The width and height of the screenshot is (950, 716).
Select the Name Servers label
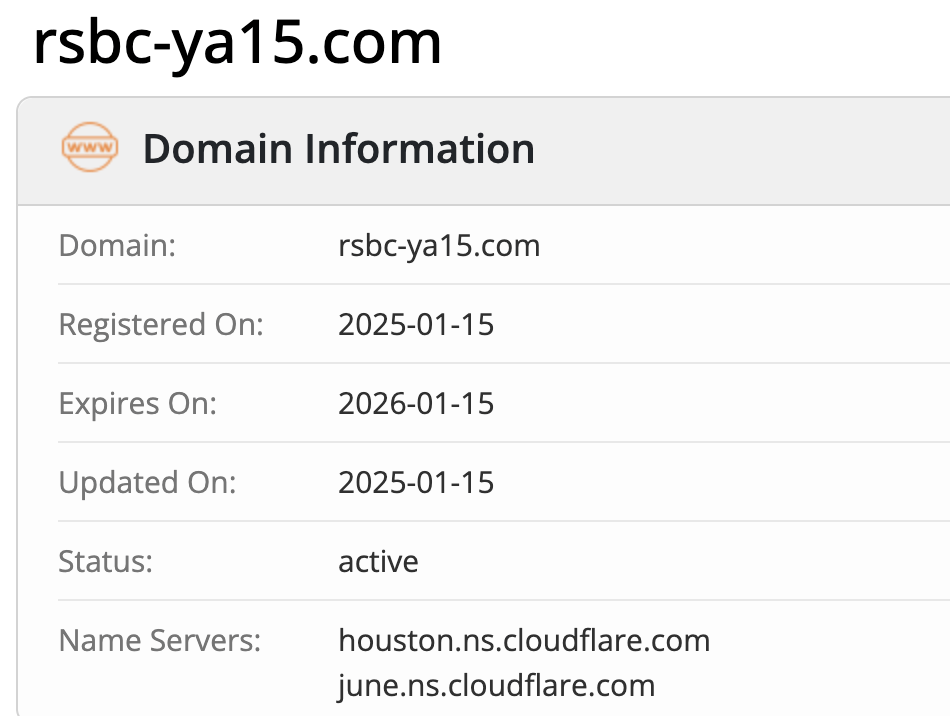160,640
